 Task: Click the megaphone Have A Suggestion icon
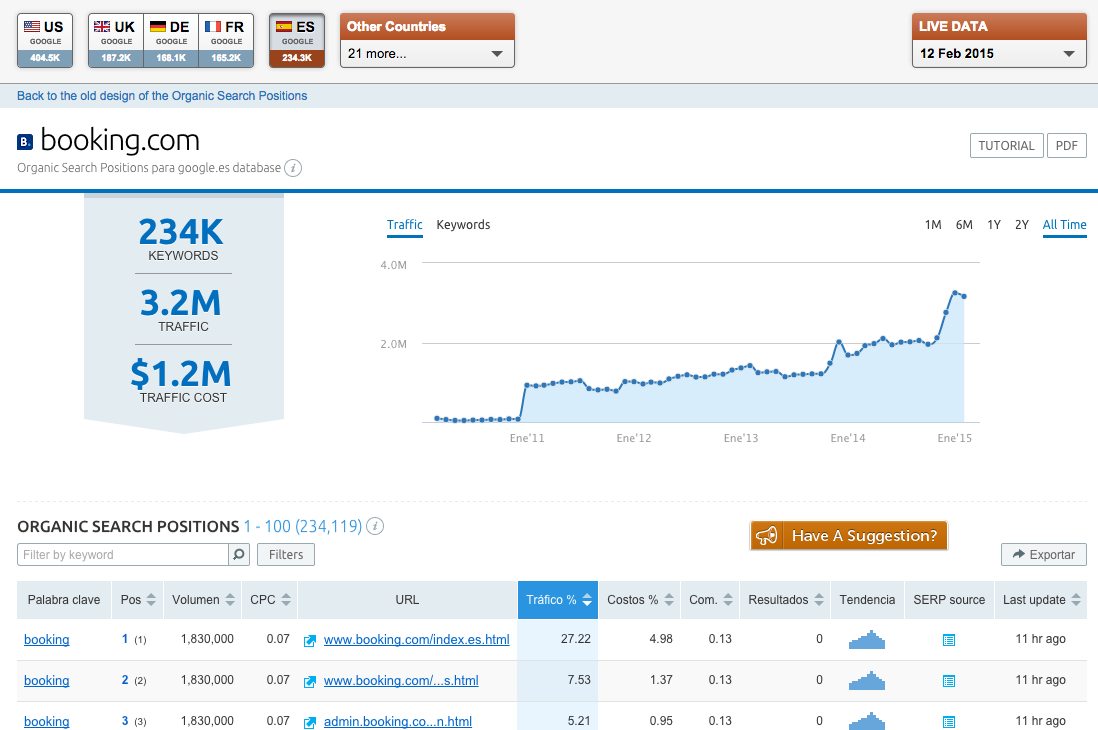(x=767, y=536)
